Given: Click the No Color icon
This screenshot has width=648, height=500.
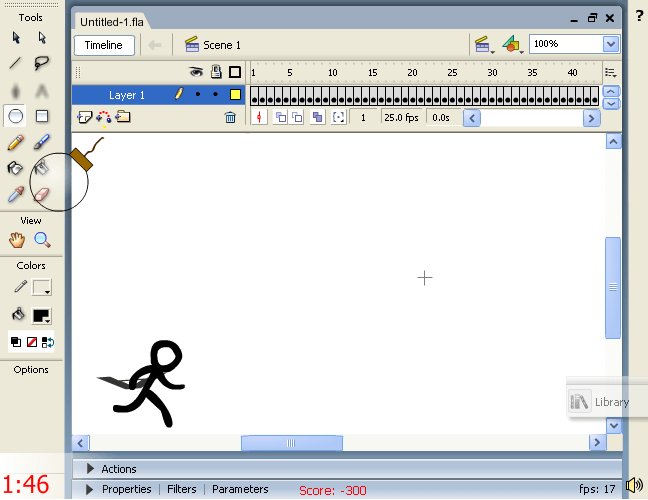Looking at the screenshot, I should tap(32, 342).
